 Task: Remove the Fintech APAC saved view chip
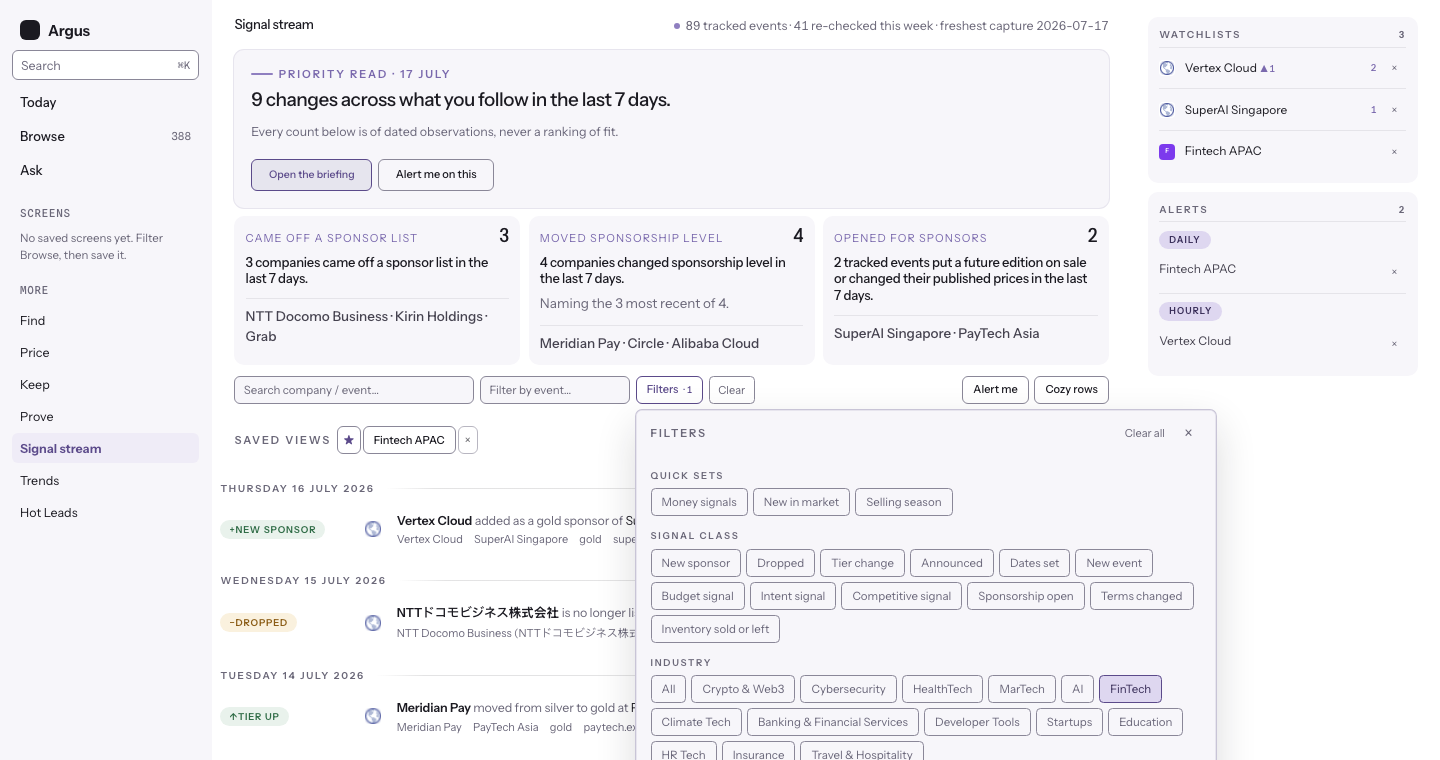coord(468,440)
